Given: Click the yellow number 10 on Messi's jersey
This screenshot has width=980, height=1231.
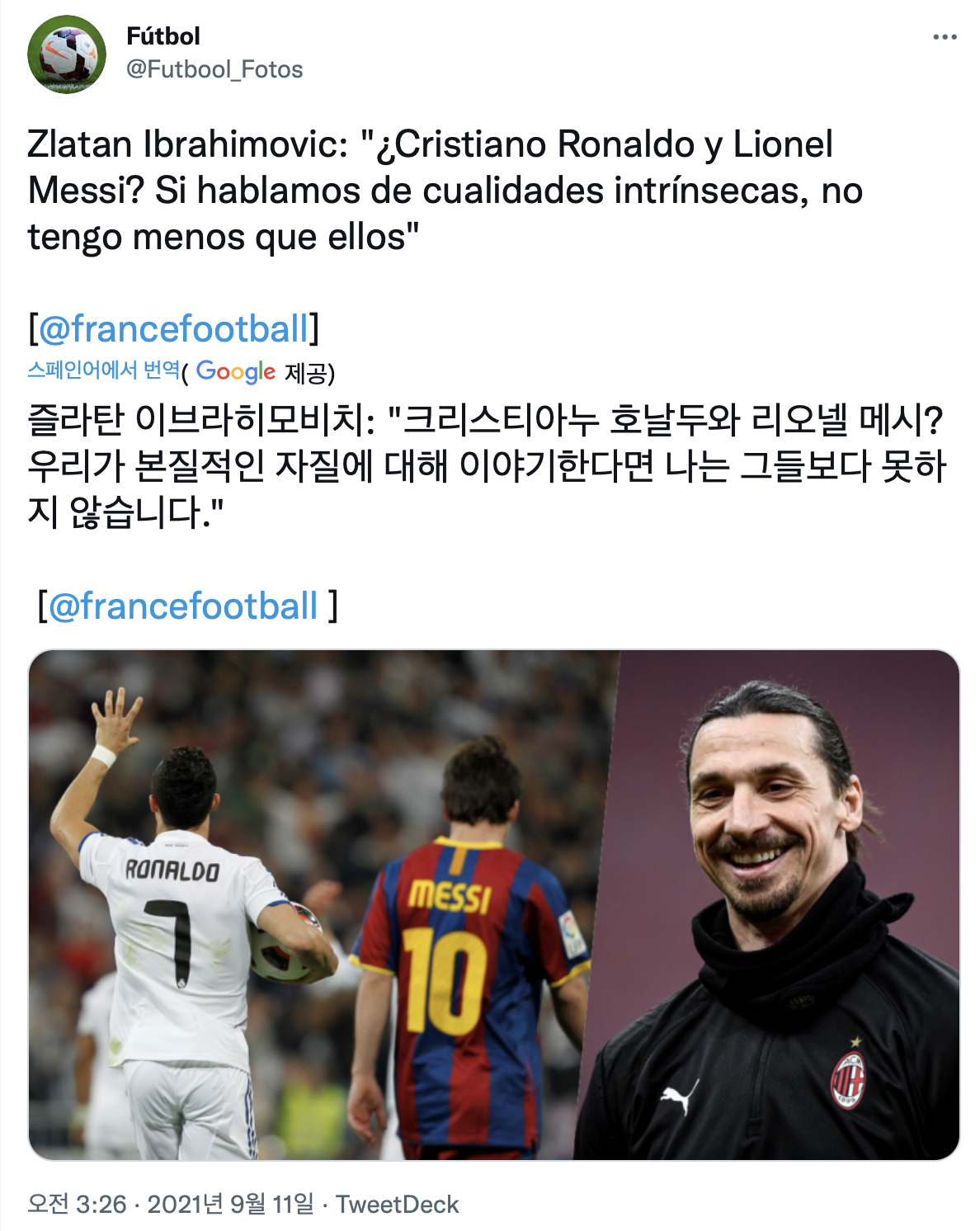Looking at the screenshot, I should 445,980.
